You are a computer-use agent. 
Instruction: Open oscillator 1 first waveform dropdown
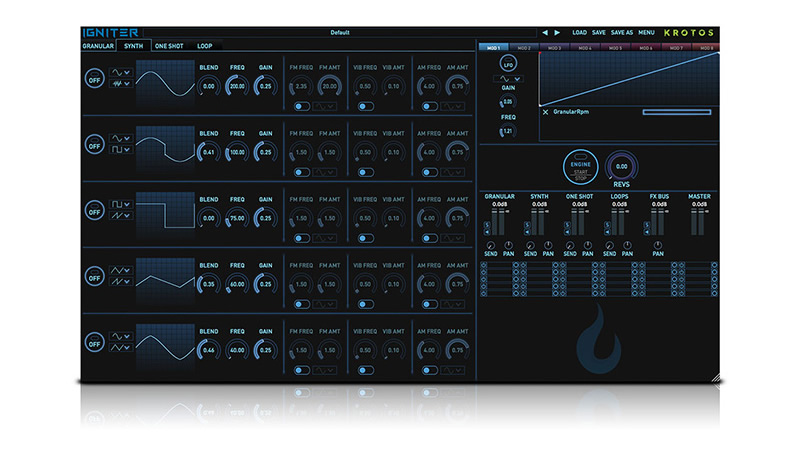pos(121,73)
